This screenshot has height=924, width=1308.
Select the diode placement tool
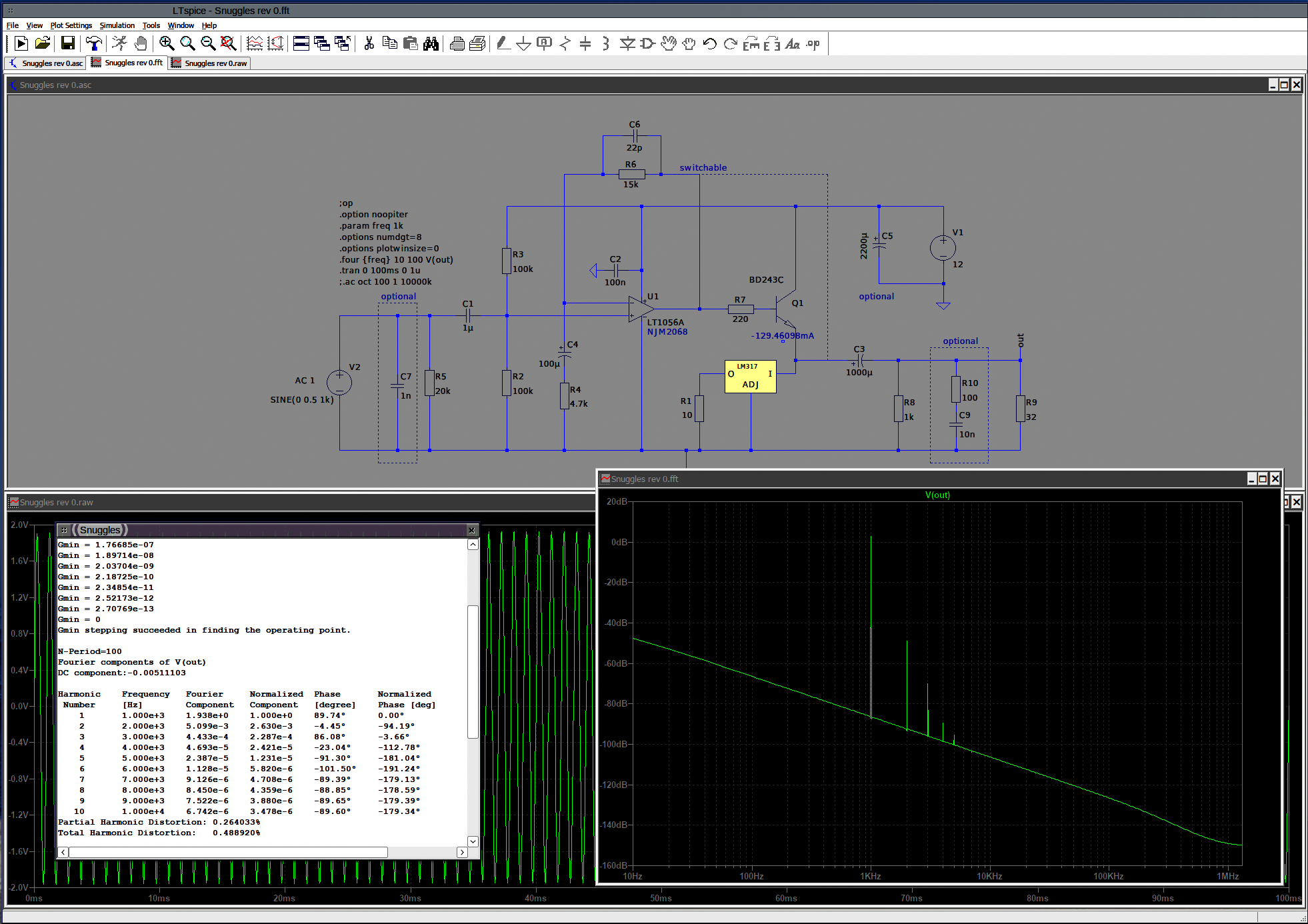coord(627,44)
